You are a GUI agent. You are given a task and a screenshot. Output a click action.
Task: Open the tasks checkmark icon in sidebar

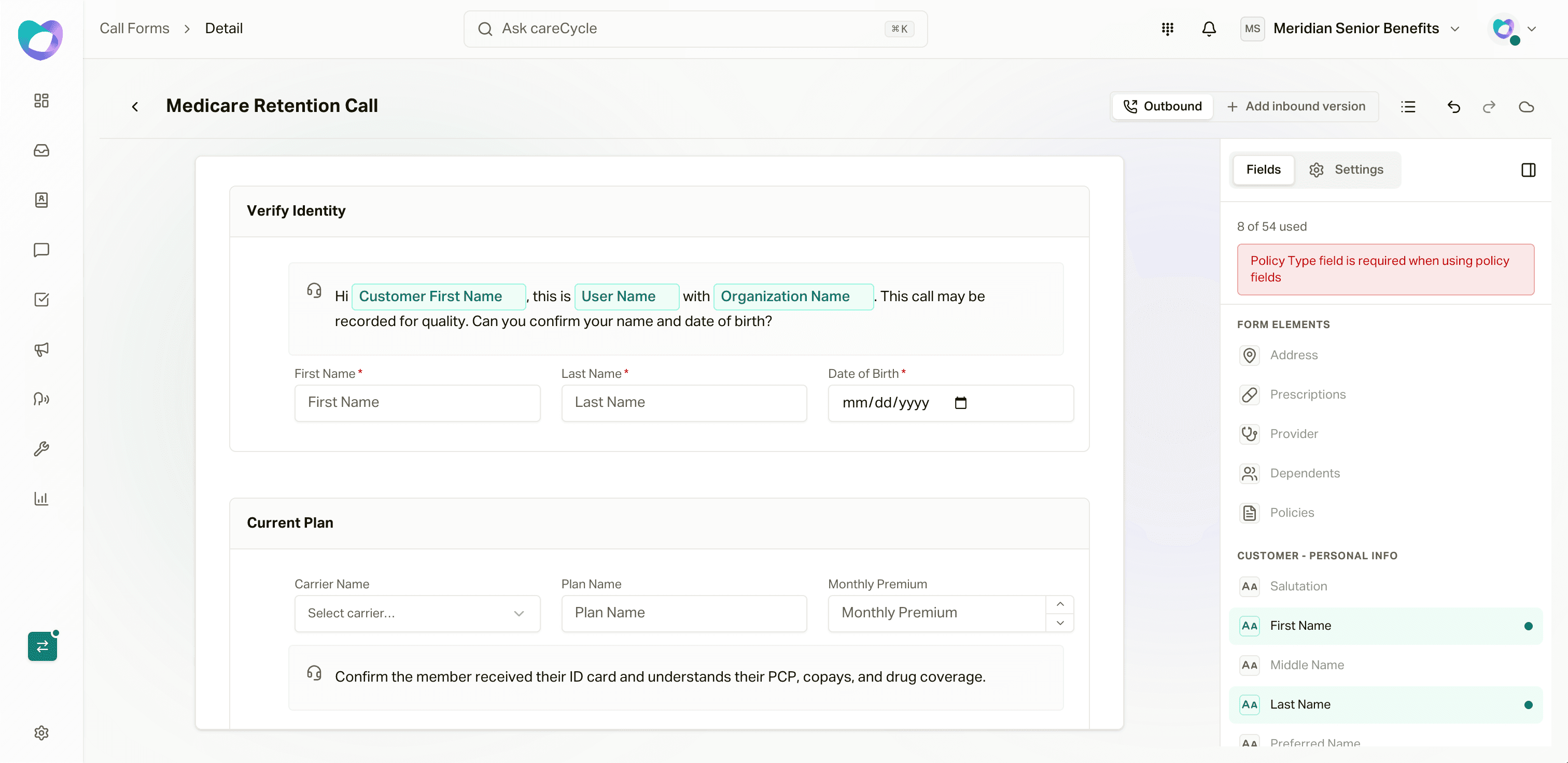41,300
